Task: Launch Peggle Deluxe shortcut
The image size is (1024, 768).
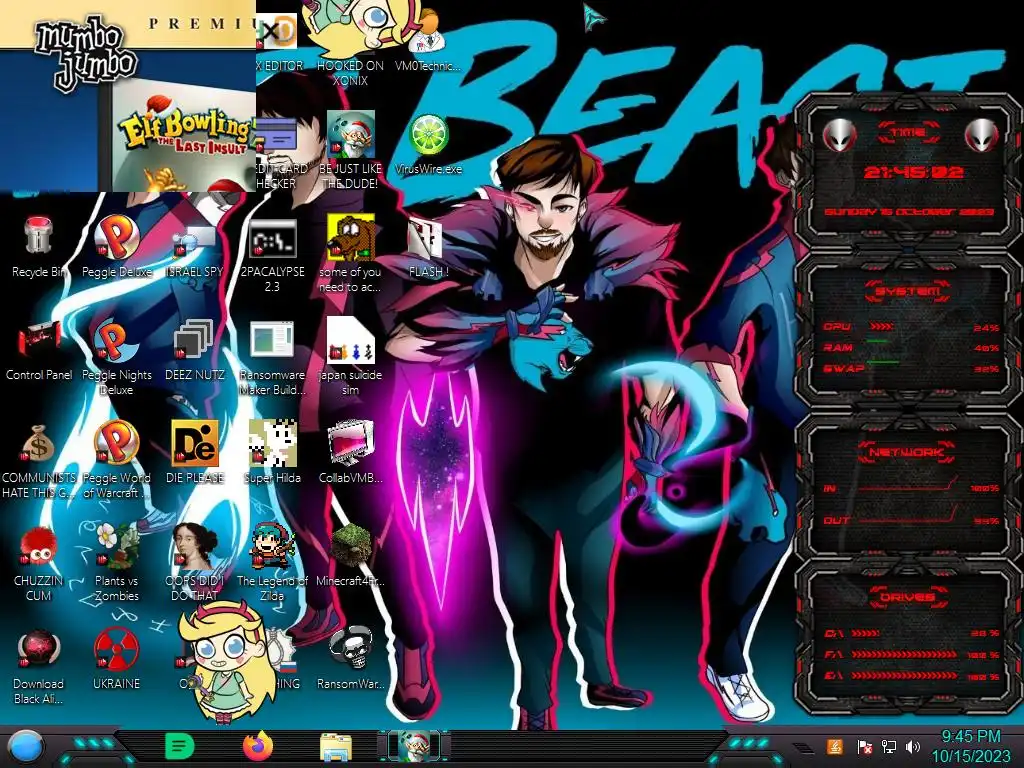Action: point(116,247)
